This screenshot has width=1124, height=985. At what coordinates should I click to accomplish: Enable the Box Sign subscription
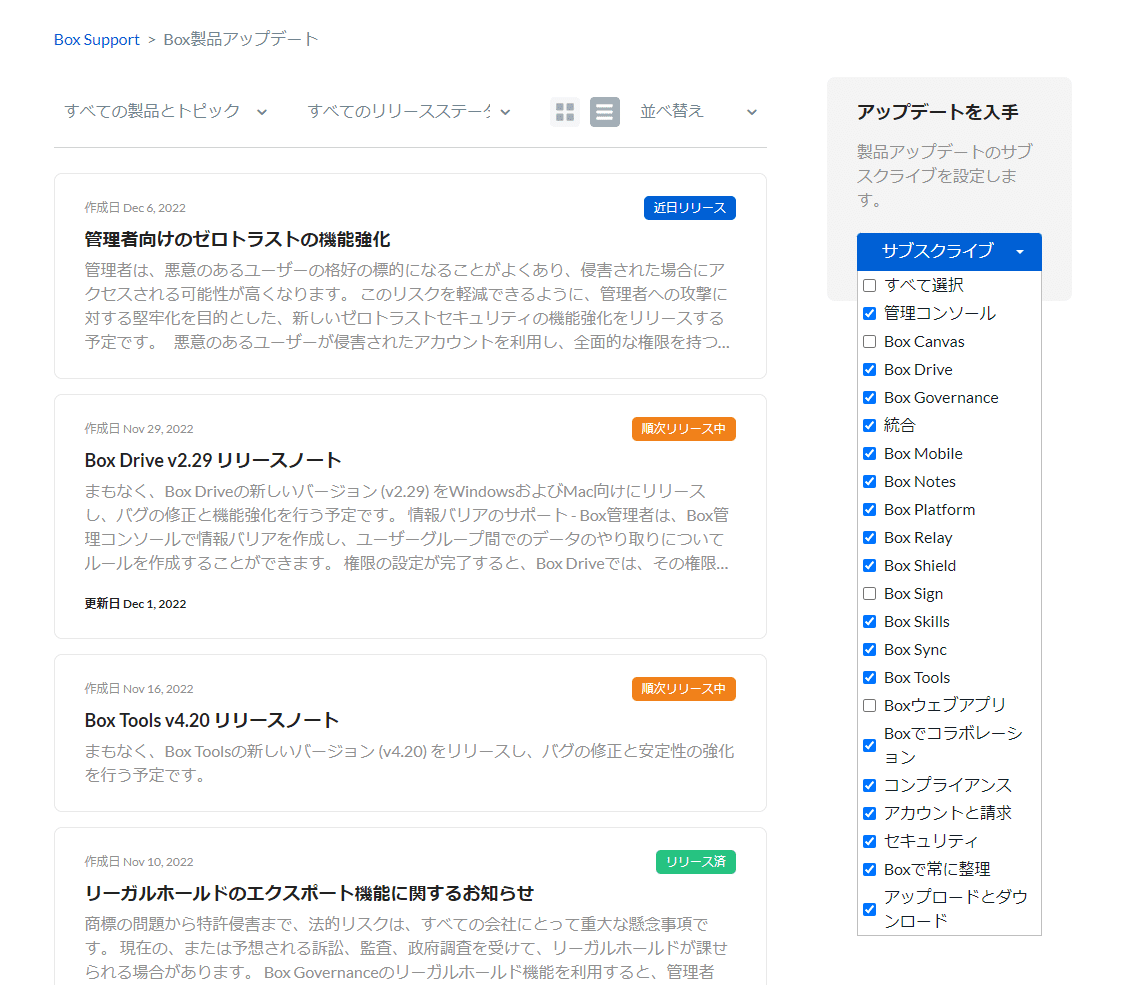pos(869,593)
